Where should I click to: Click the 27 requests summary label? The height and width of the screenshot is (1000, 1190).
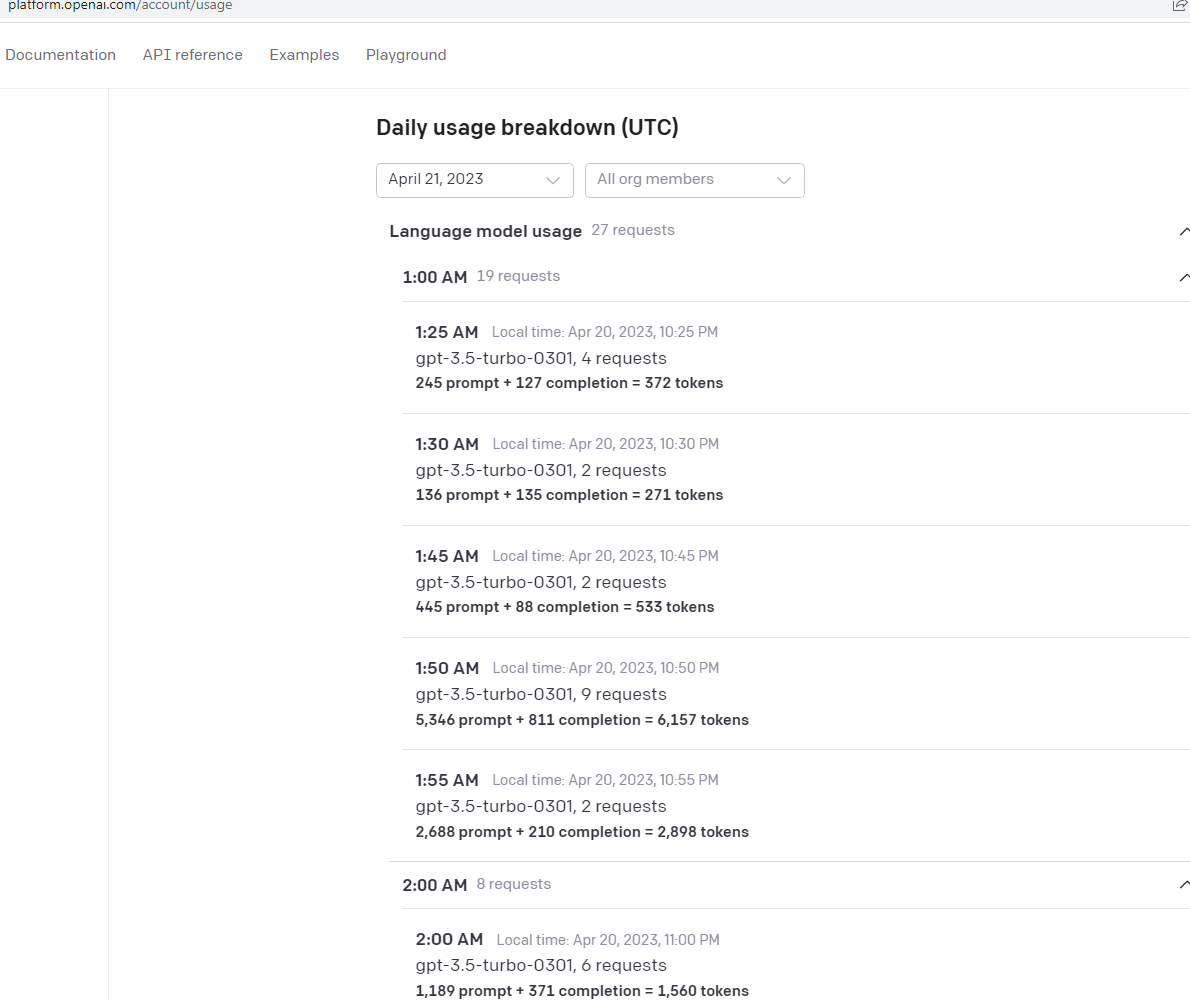pos(632,230)
